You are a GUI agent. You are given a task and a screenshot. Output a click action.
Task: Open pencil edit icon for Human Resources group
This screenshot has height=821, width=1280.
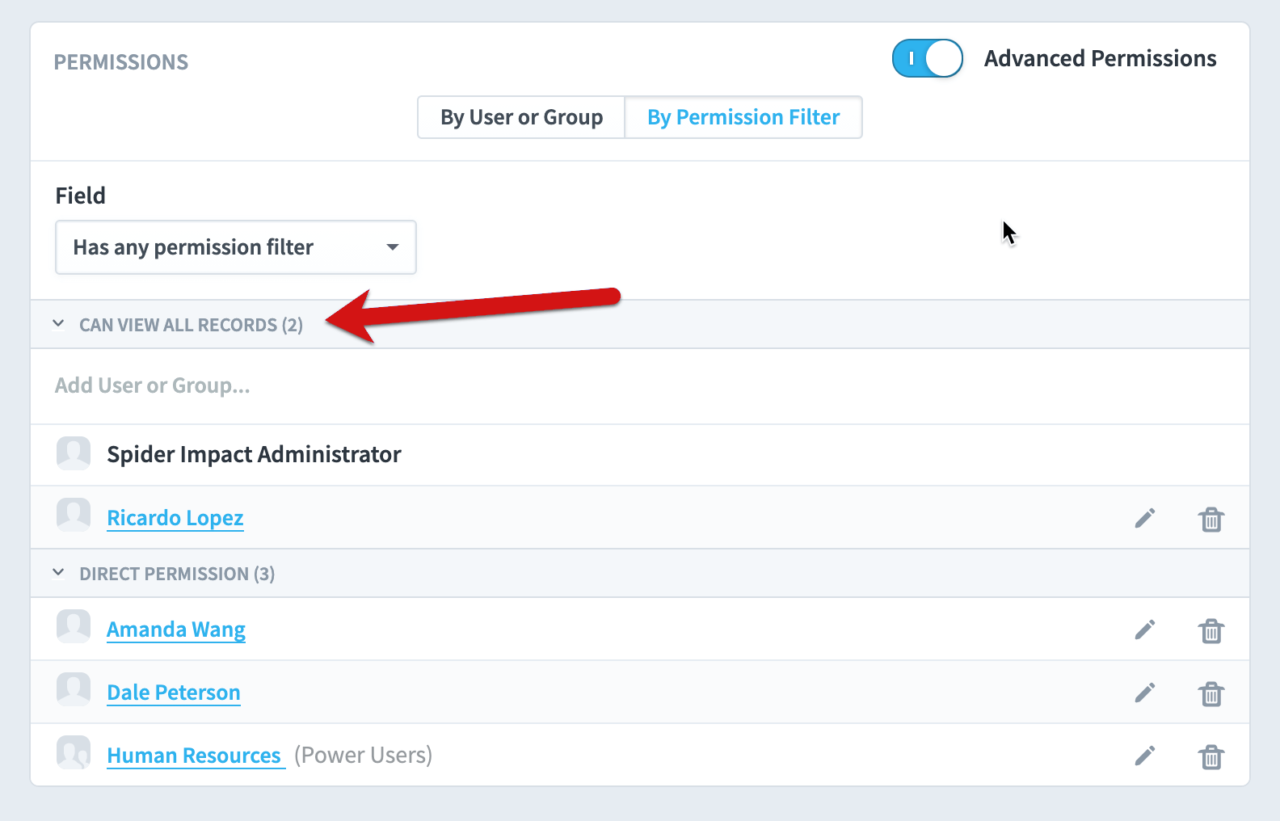1145,755
